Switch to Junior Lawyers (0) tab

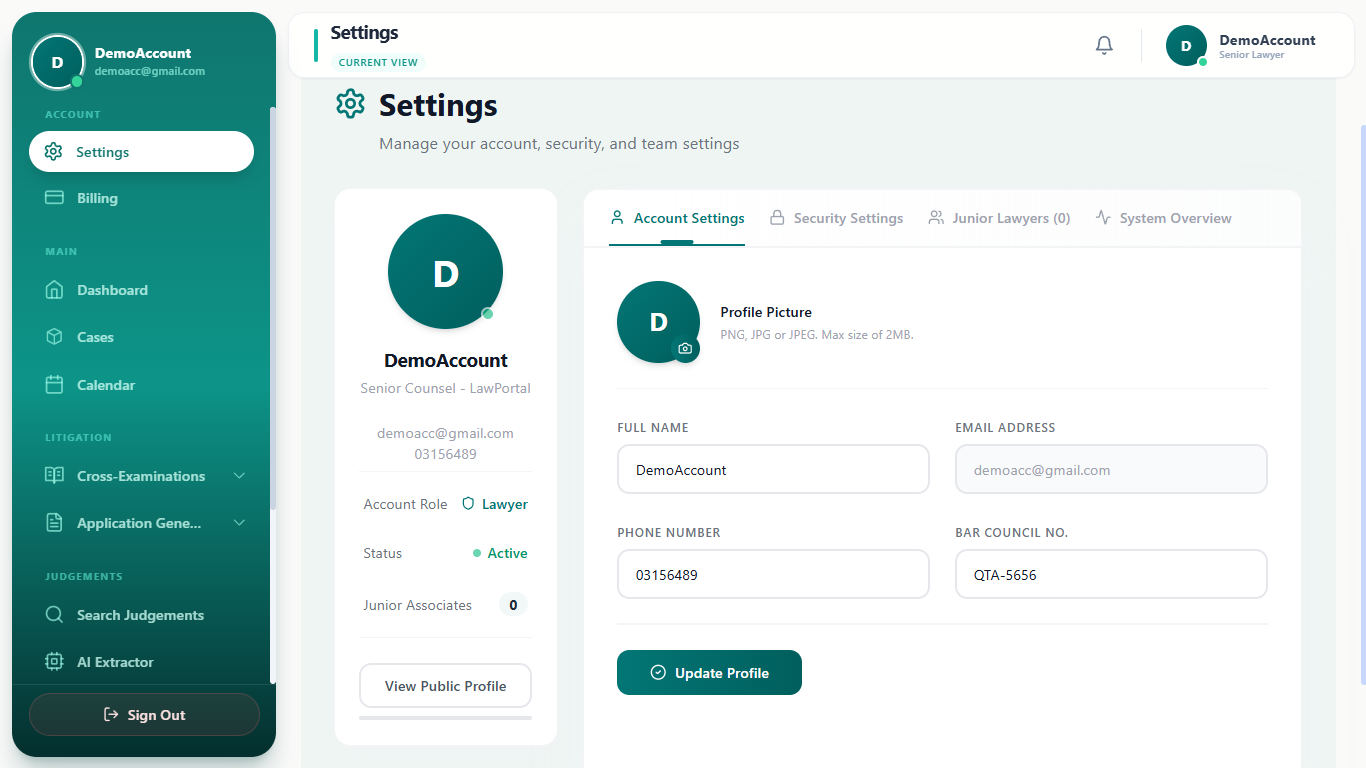coord(999,218)
